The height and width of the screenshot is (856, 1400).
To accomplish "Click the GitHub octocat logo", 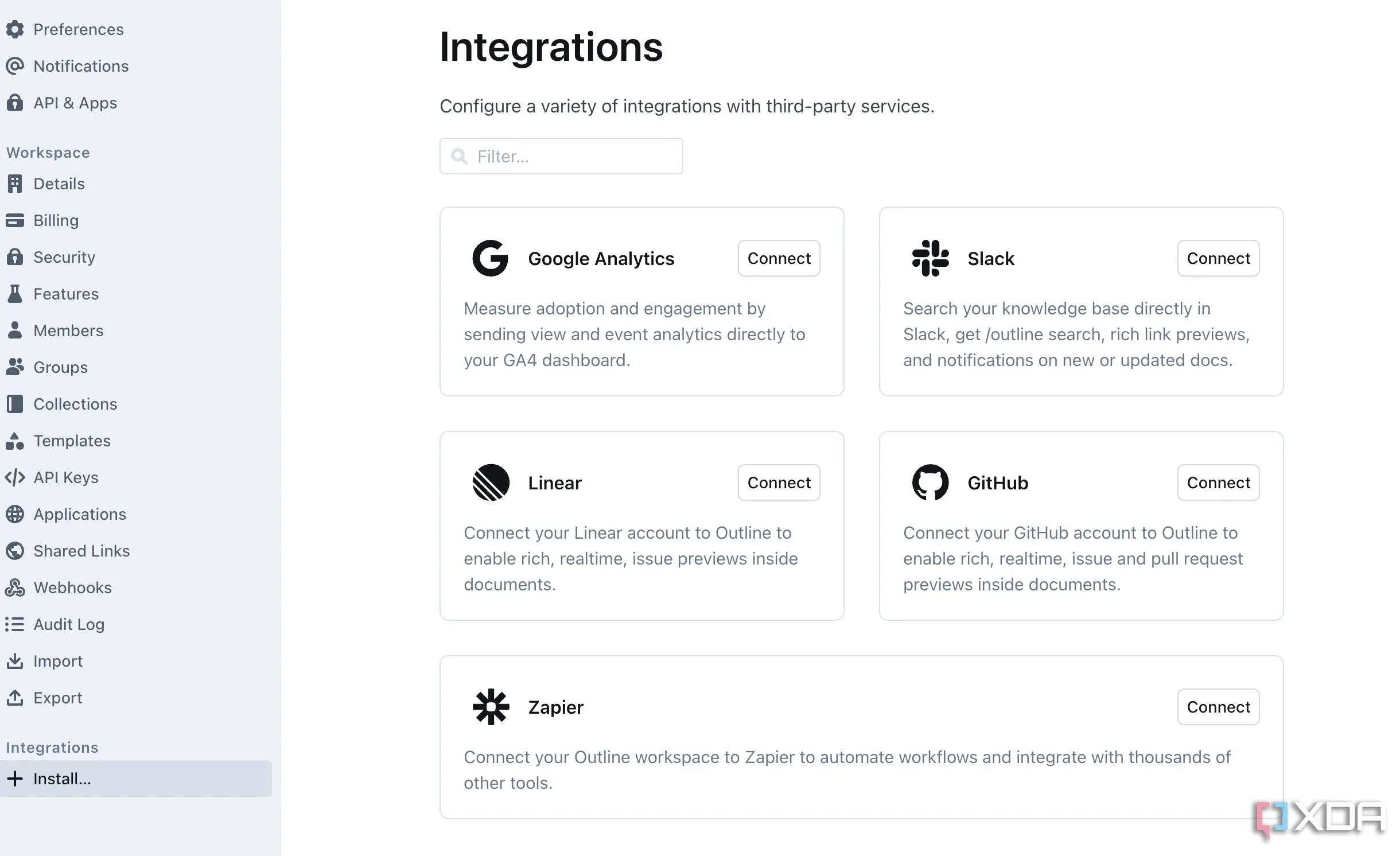I will tap(930, 483).
